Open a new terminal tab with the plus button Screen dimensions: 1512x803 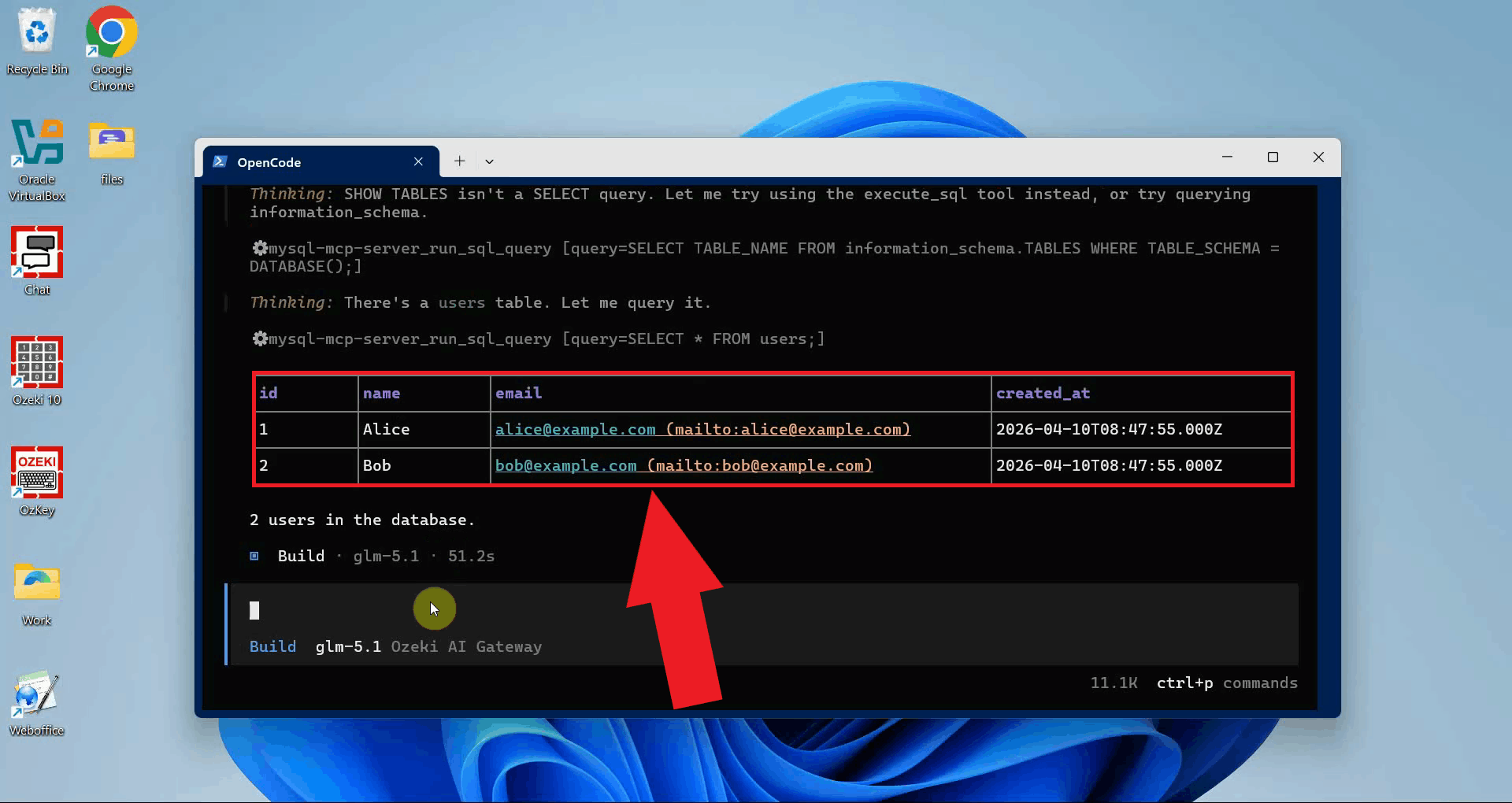pyautogui.click(x=460, y=161)
